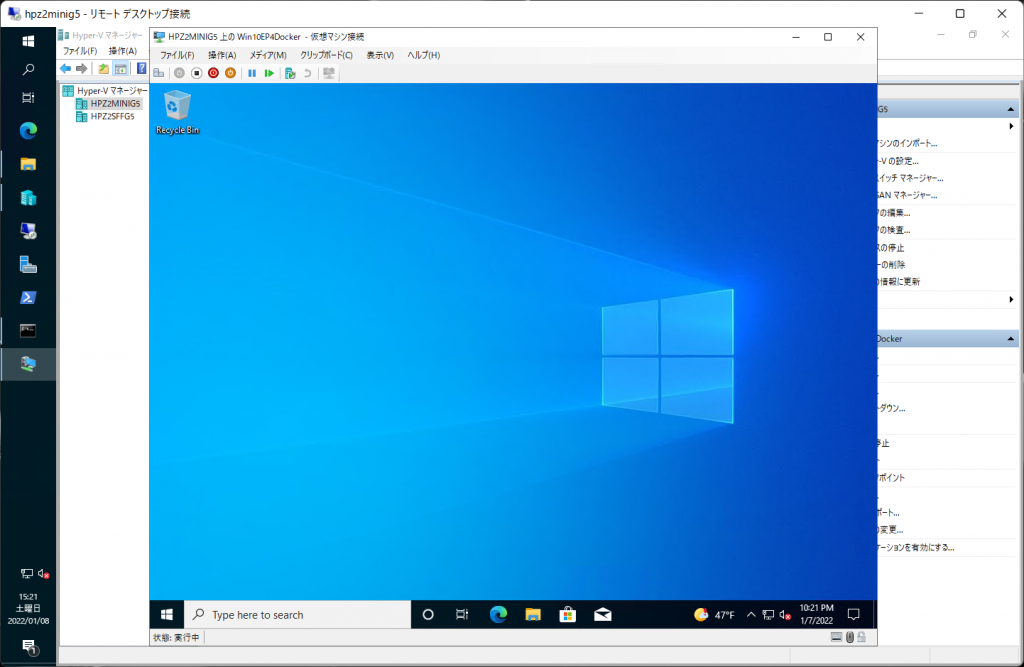The height and width of the screenshot is (667, 1024).
Task: Click the green Reset play icon
Action: 269,73
